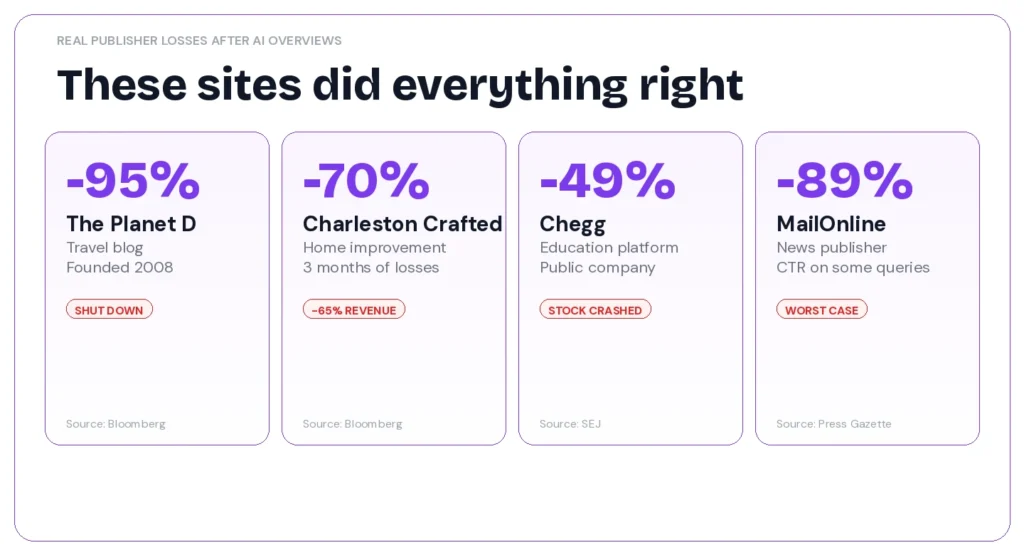This screenshot has height=555, width=1024.
Task: Click the -70% statistic
Action: tap(366, 181)
